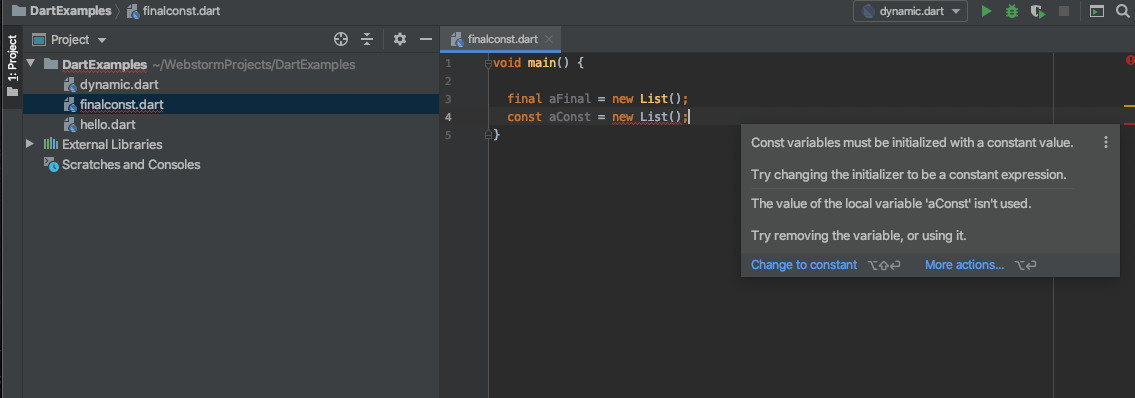Image resolution: width=1135 pixels, height=398 pixels.
Task: Start debugging with the bug icon
Action: click(x=1012, y=12)
